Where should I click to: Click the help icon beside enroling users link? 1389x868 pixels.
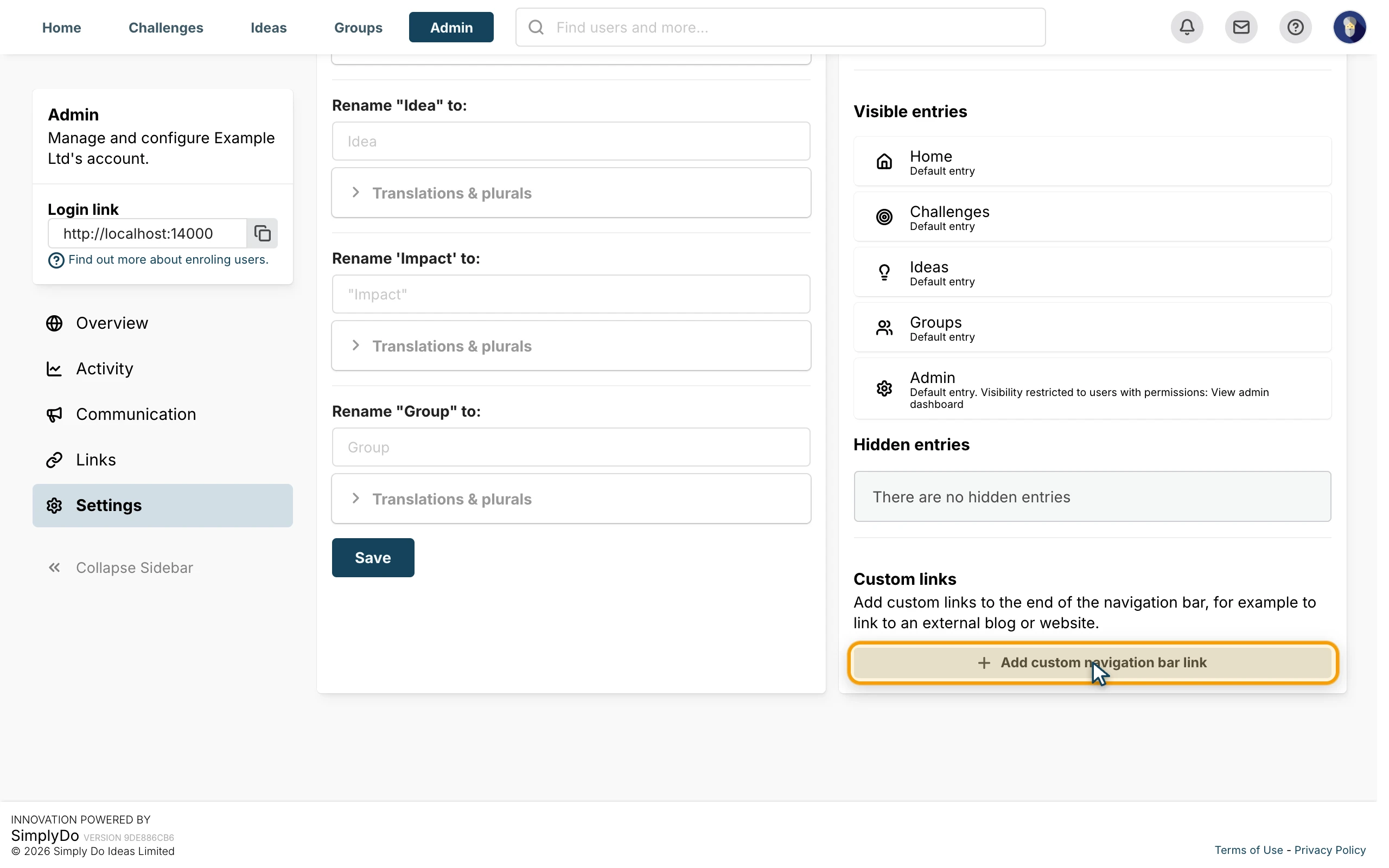[56, 260]
